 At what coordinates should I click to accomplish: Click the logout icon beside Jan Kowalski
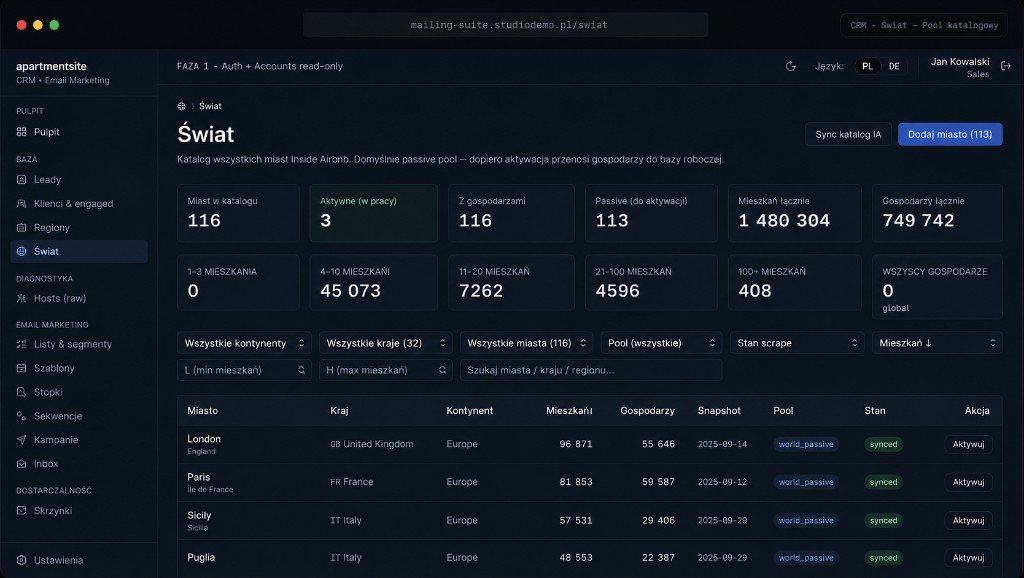[1006, 66]
